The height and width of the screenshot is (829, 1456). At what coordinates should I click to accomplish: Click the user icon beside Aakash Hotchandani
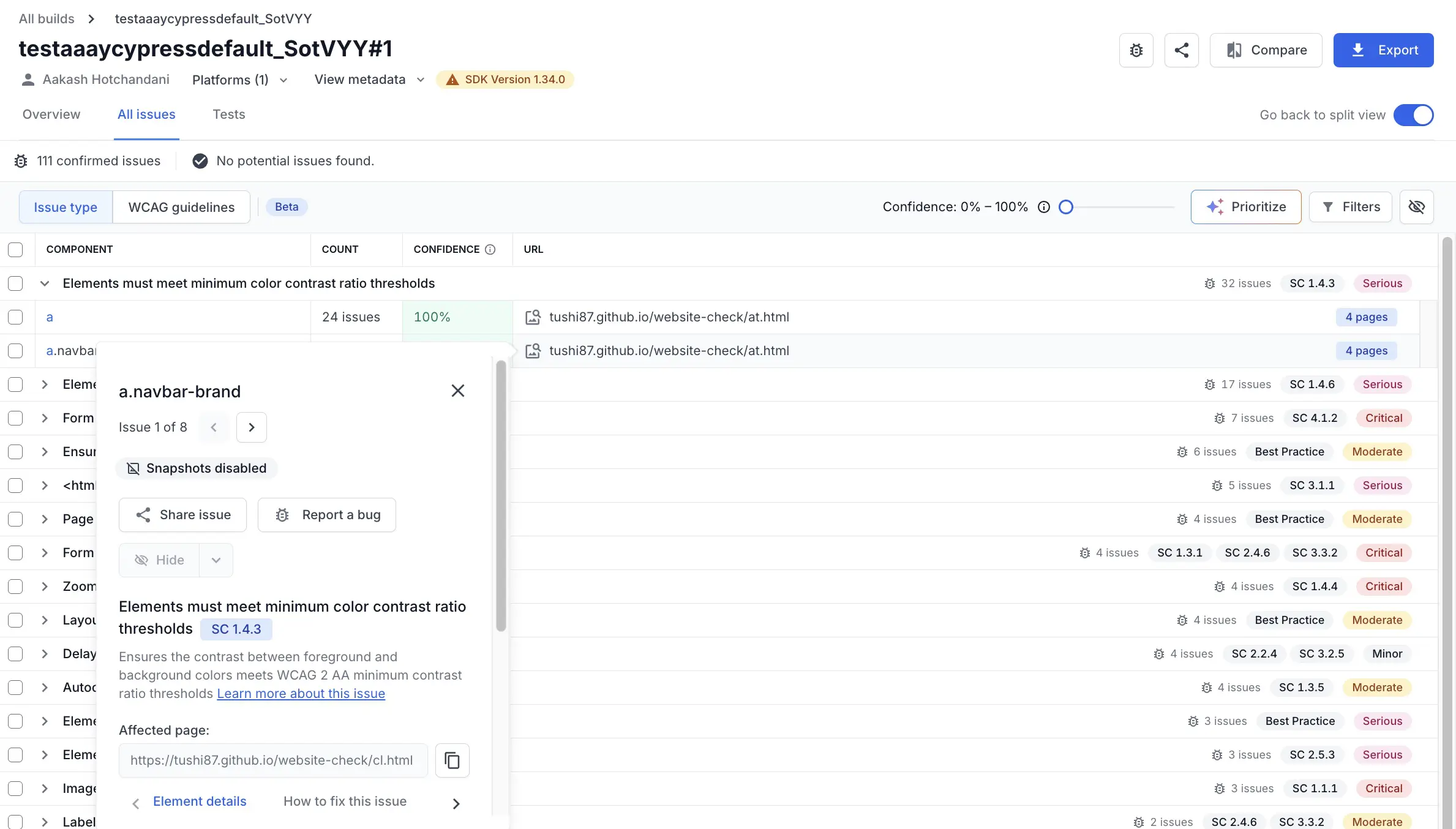coord(28,80)
